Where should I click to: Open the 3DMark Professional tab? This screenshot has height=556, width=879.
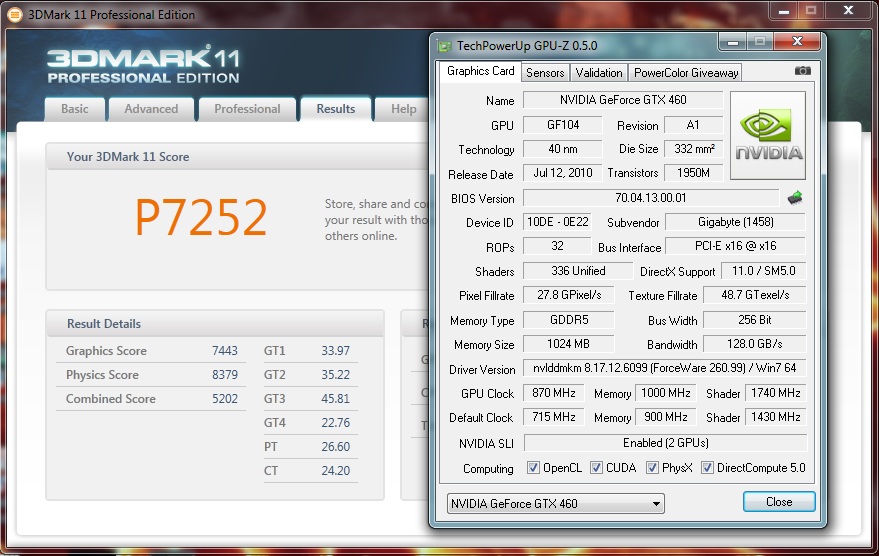[x=247, y=109]
